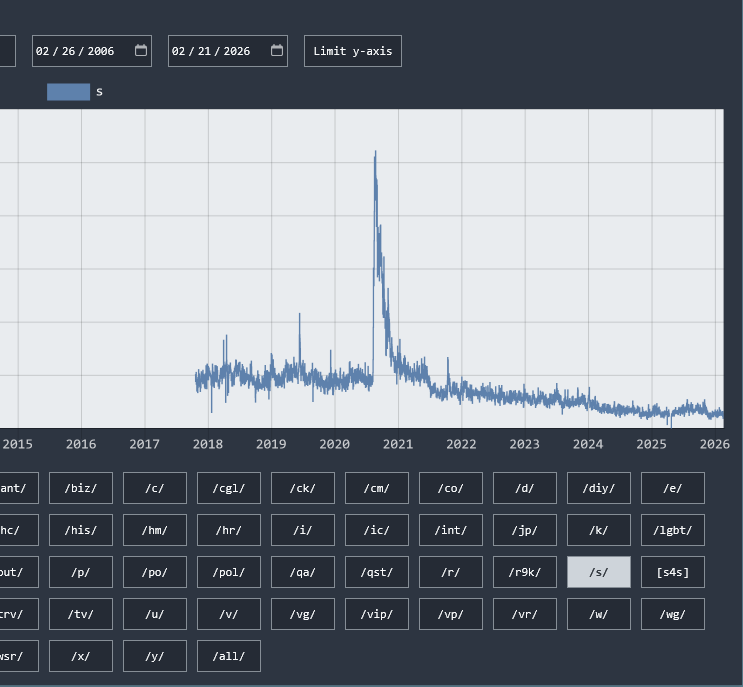Click the /k/ board button
The height and width of the screenshot is (687, 743).
[598, 530]
